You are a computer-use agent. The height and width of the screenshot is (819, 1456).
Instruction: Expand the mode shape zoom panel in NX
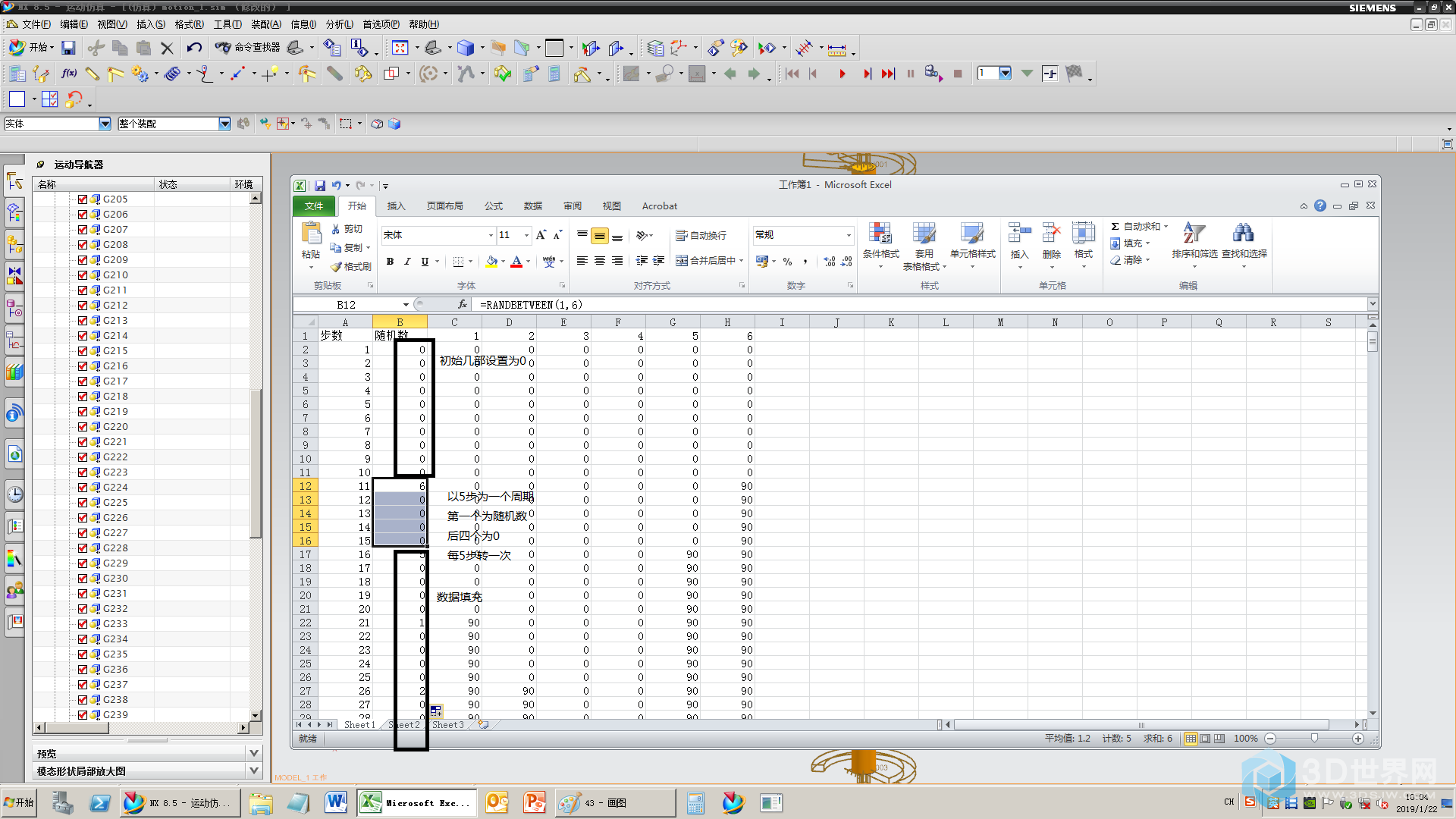[x=254, y=770]
